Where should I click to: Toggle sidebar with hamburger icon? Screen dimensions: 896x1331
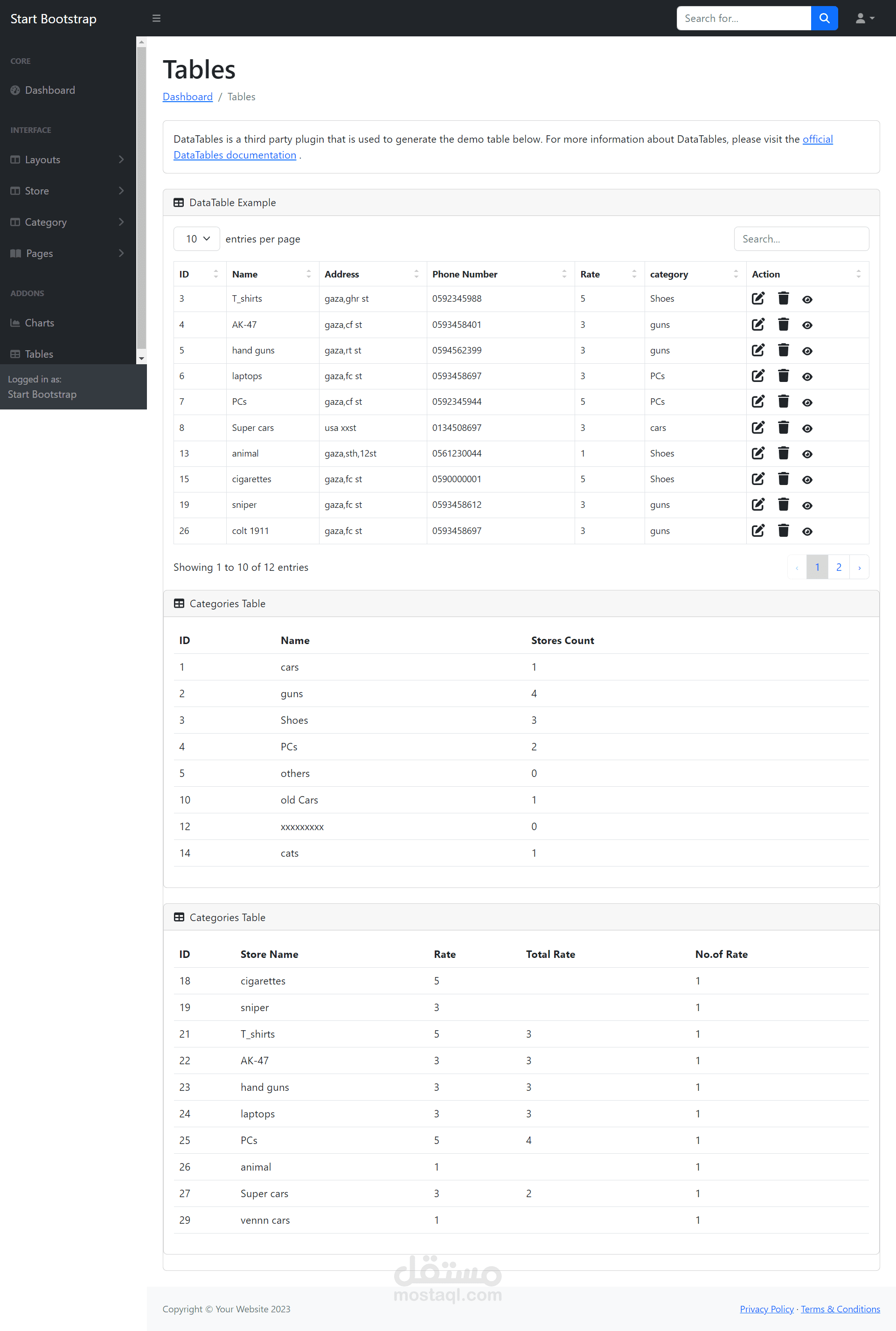click(156, 18)
